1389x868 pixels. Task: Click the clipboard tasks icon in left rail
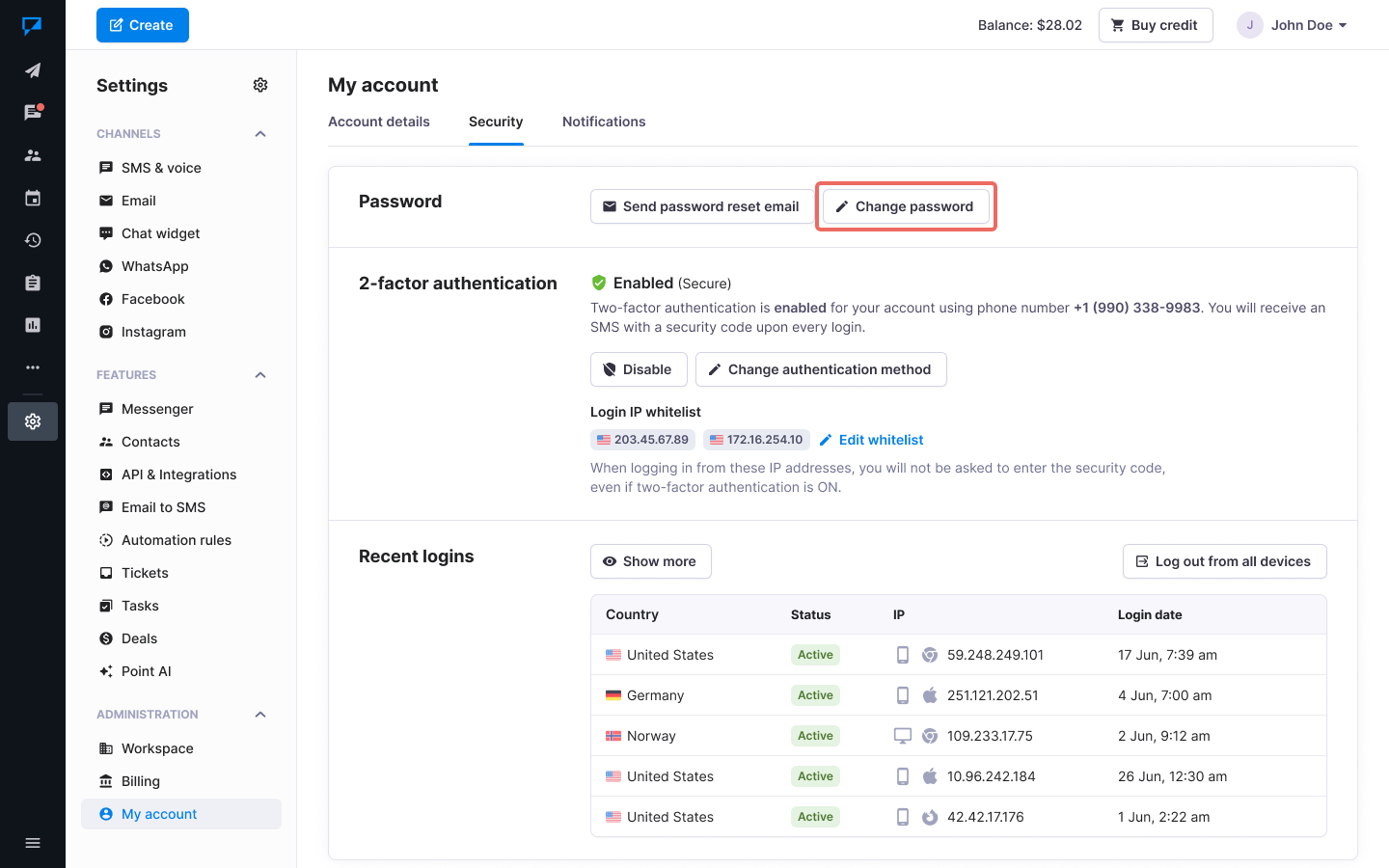33,283
